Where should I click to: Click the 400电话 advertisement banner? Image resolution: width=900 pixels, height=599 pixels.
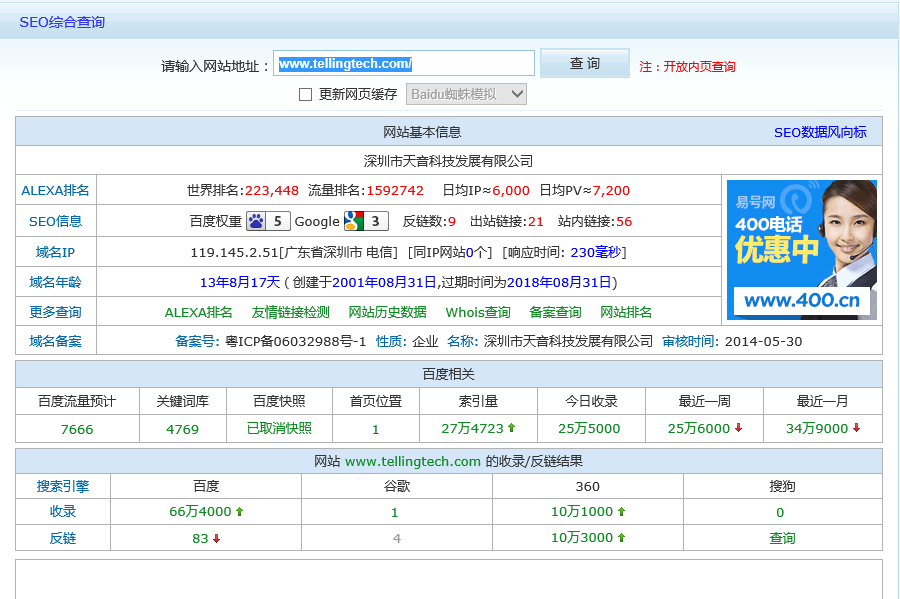[801, 249]
